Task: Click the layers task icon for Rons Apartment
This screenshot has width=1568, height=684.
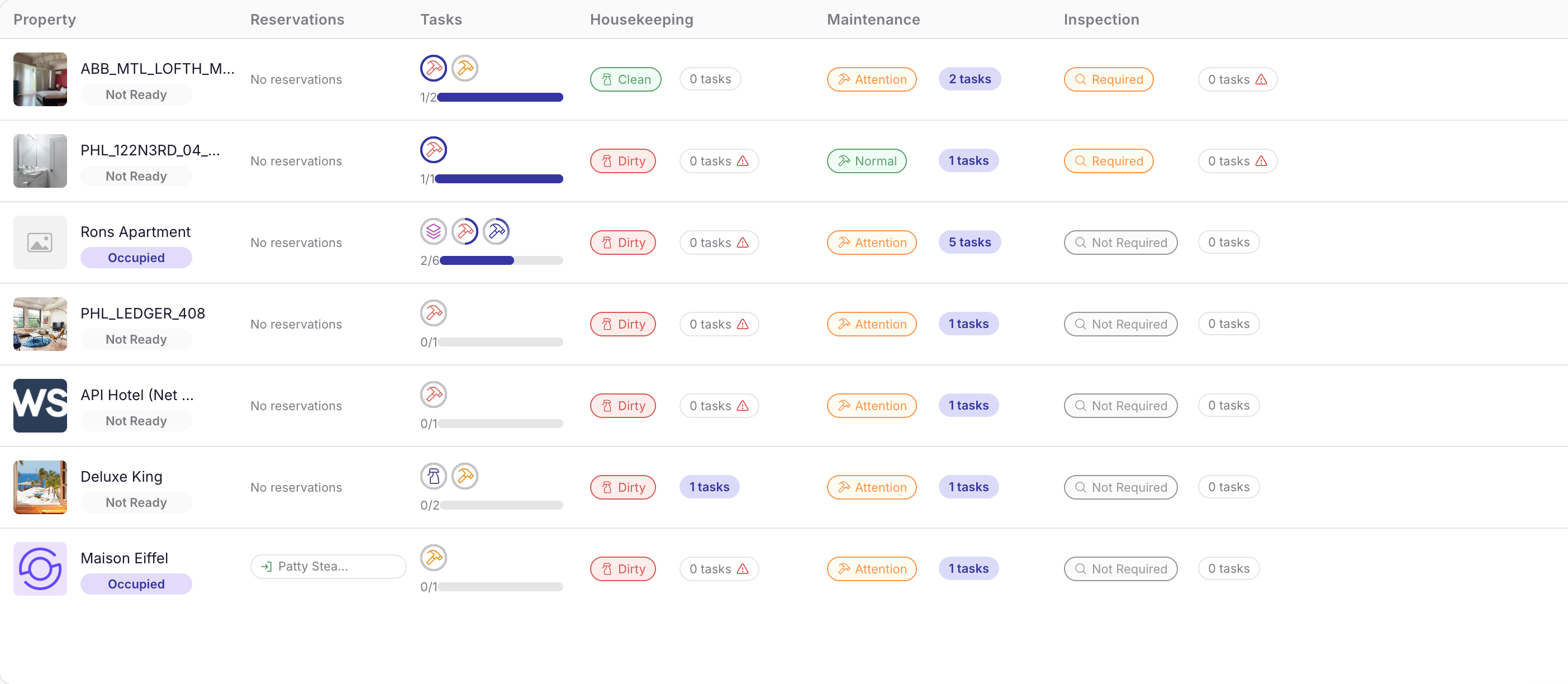Action: 434,231
